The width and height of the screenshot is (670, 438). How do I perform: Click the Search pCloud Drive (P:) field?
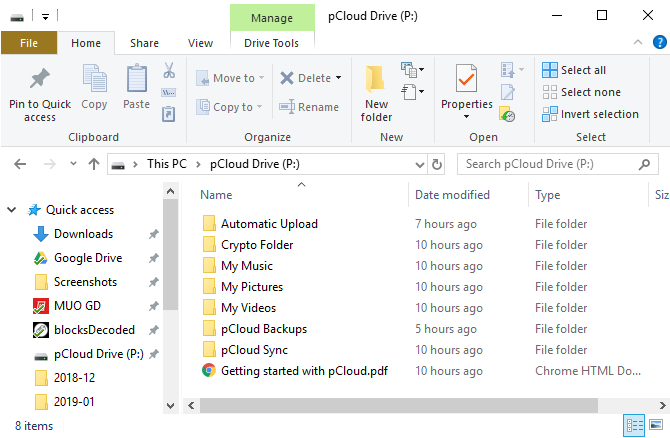(x=557, y=165)
